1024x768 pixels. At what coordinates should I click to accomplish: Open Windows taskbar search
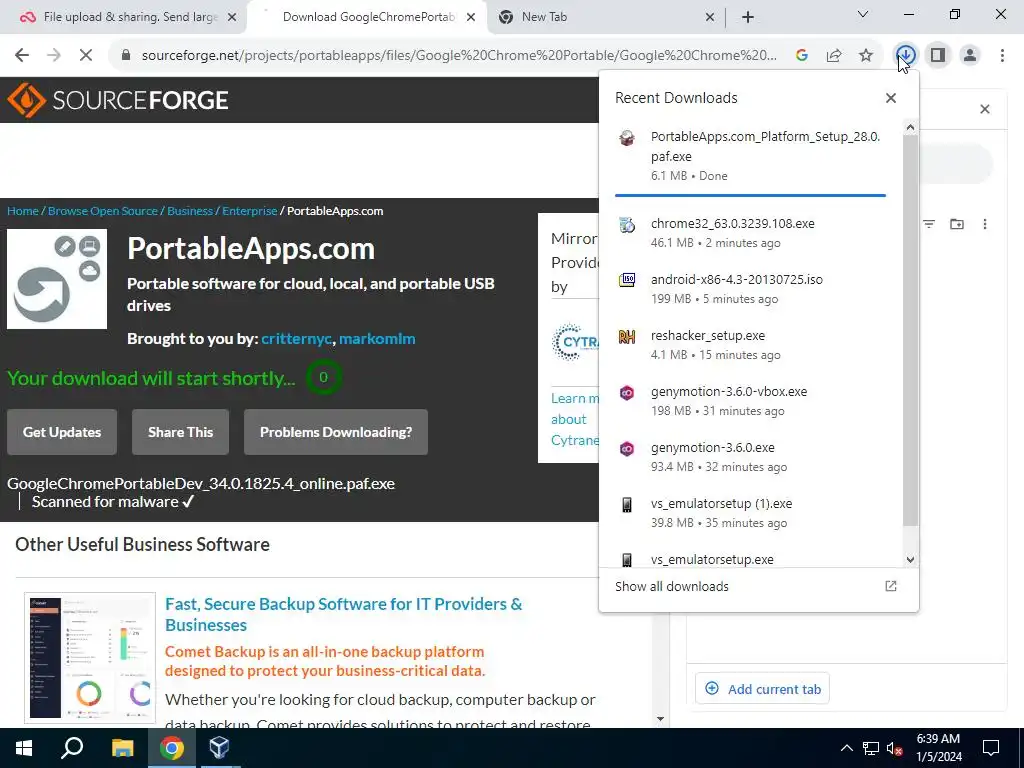tap(72, 748)
